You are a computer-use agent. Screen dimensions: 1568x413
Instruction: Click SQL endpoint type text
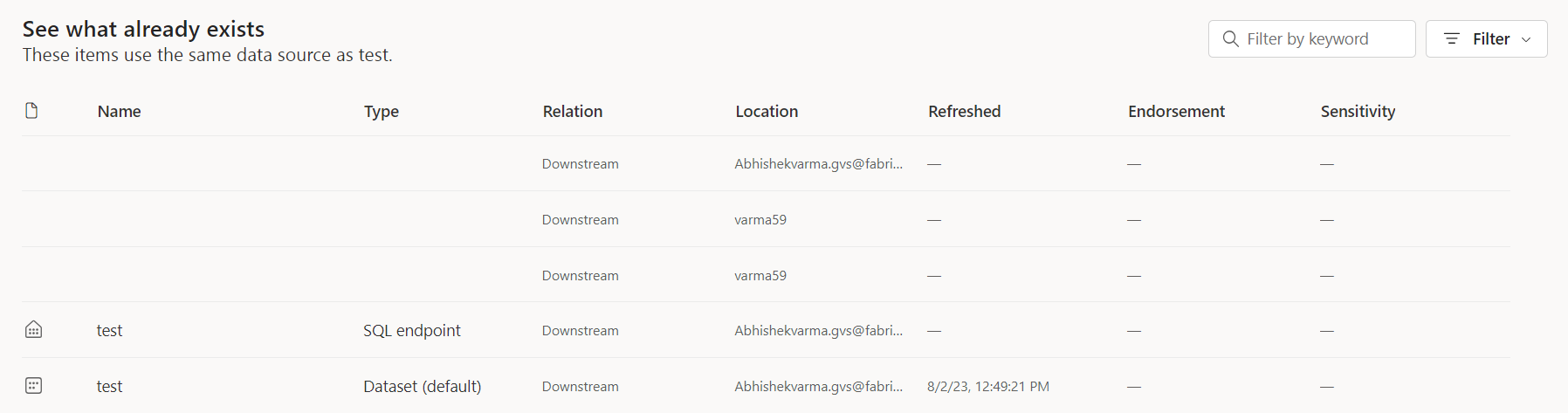(x=411, y=331)
